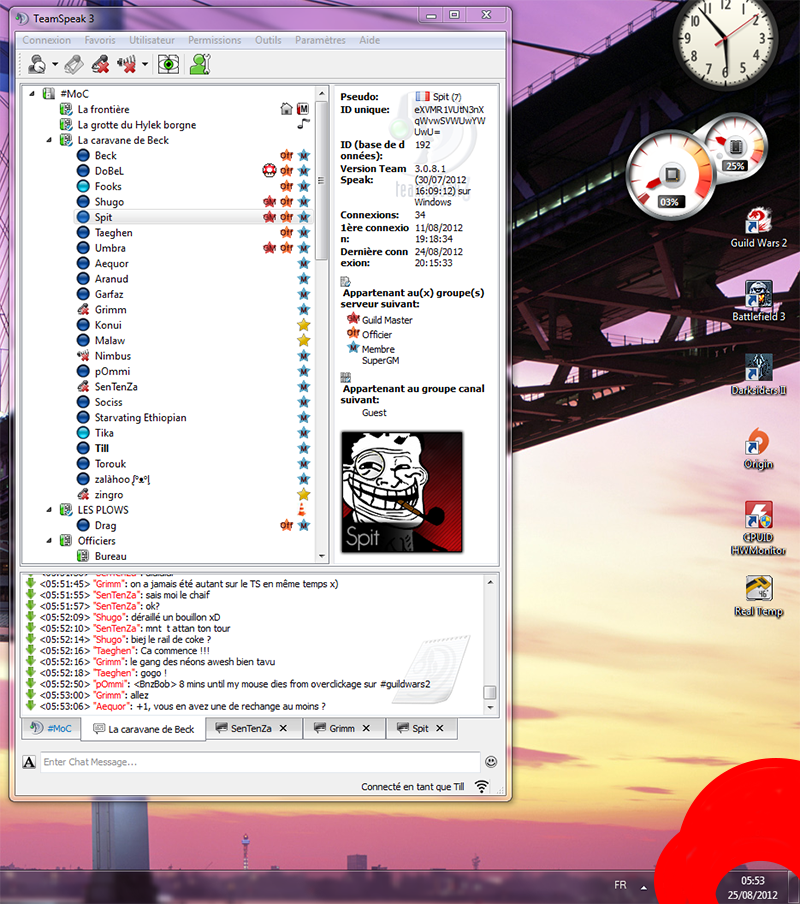Select user Umbra
Viewport: 800px width, 904px height.
click(110, 248)
